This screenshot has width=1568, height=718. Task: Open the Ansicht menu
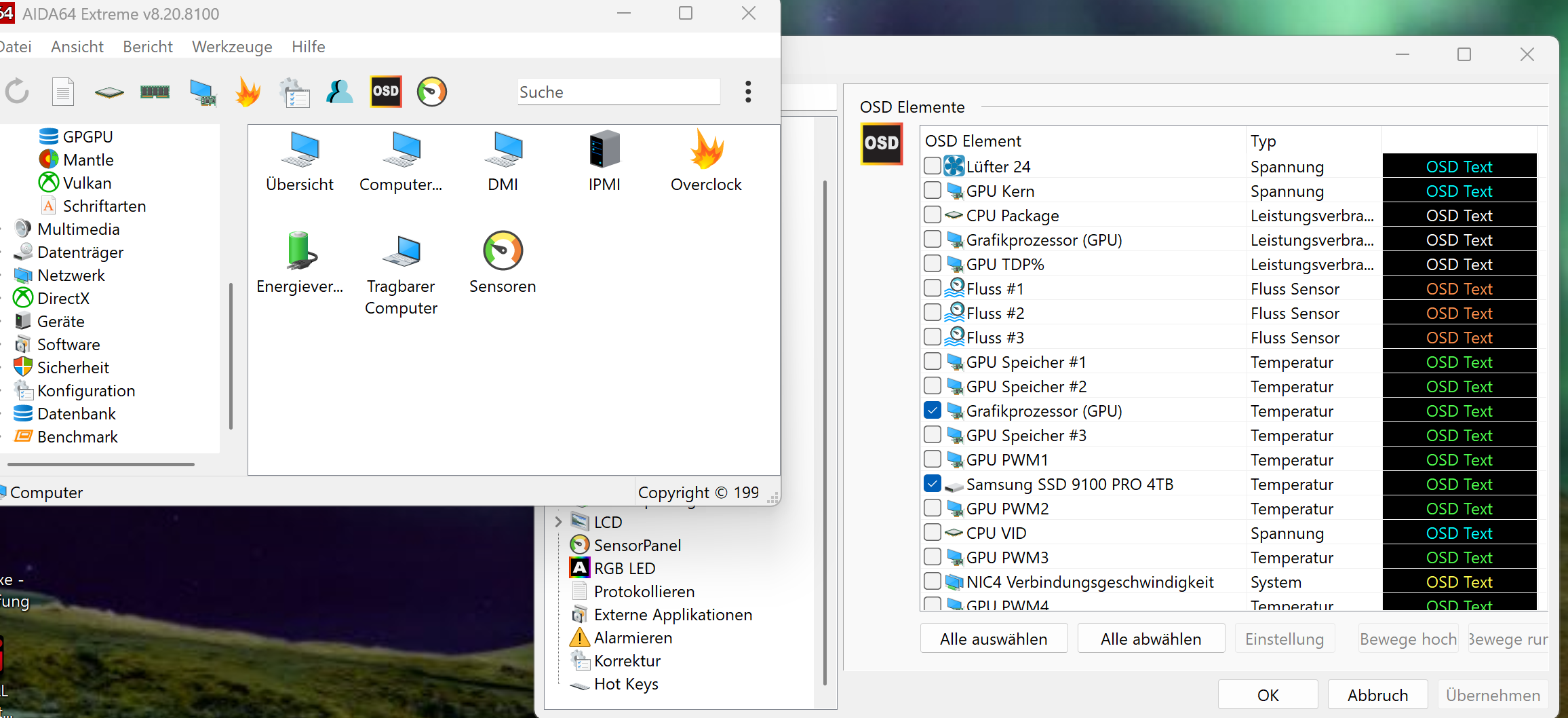coord(77,47)
